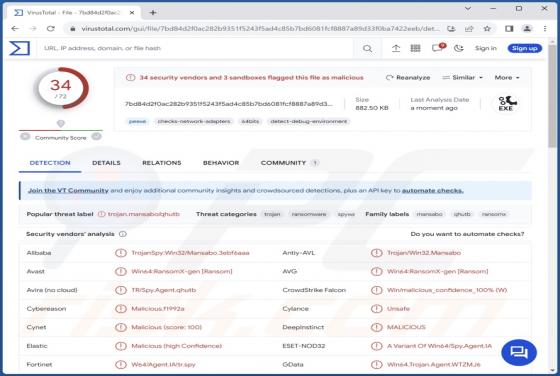Toggle dark mode moon icon
The height and width of the screenshot is (376, 560).
(x=459, y=48)
